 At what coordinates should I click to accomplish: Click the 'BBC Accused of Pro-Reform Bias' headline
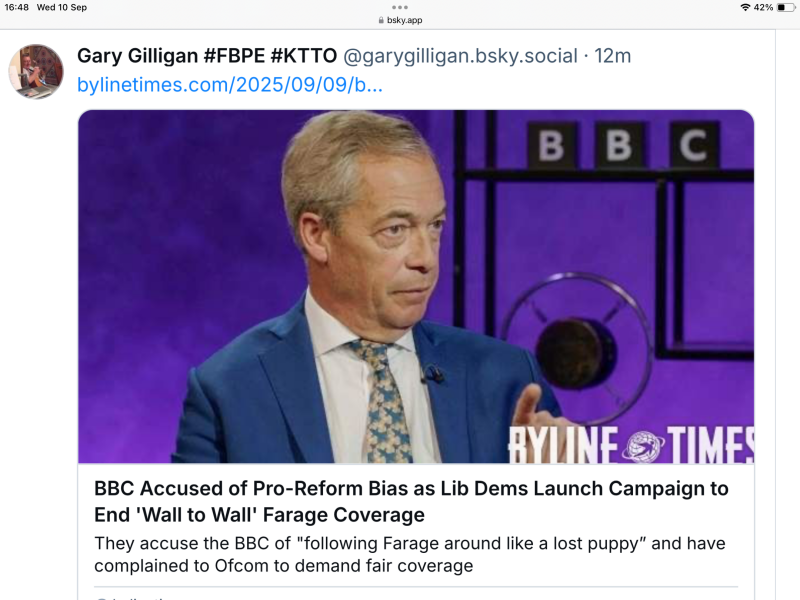pos(411,502)
